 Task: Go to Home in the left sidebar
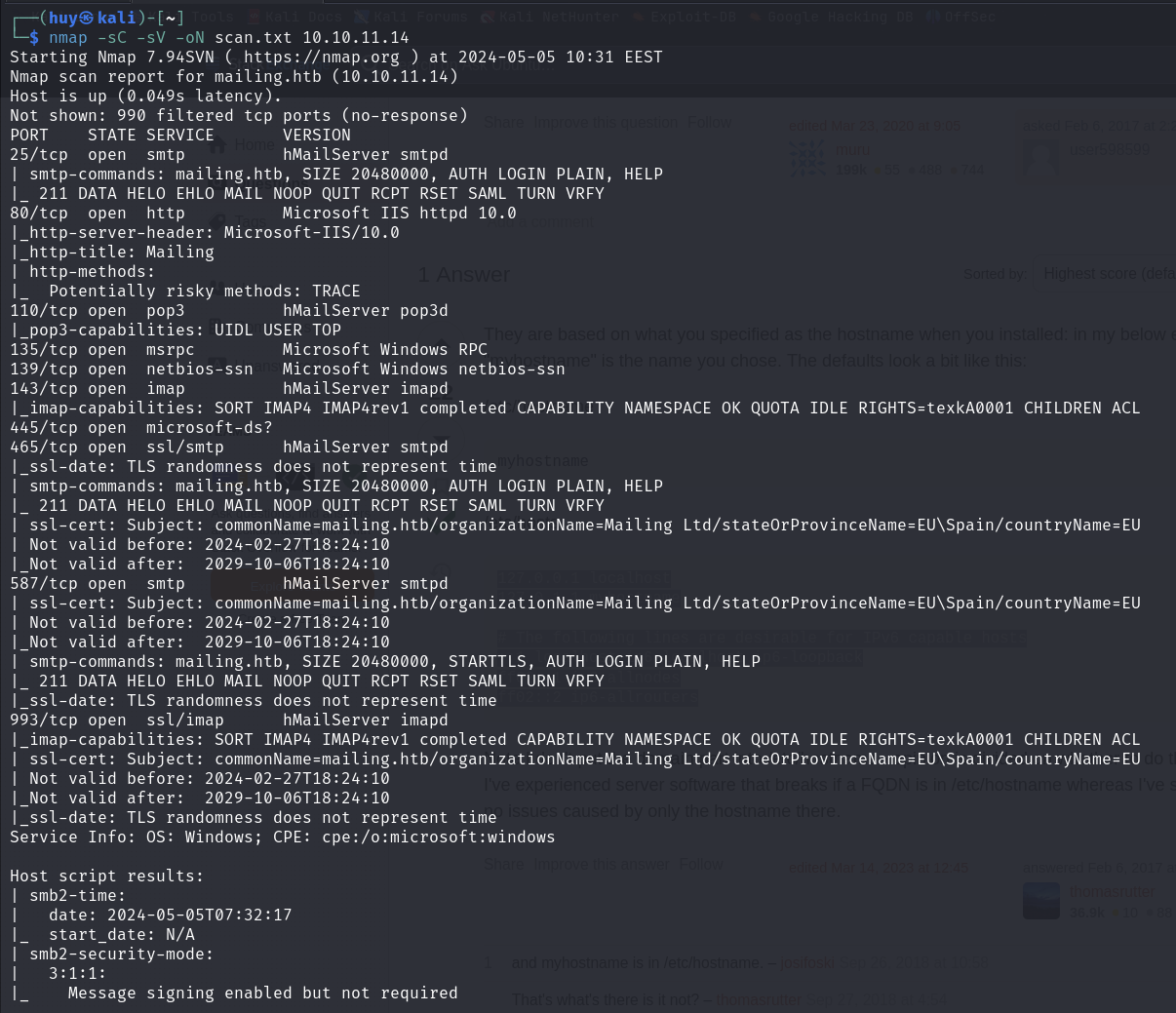[254, 145]
